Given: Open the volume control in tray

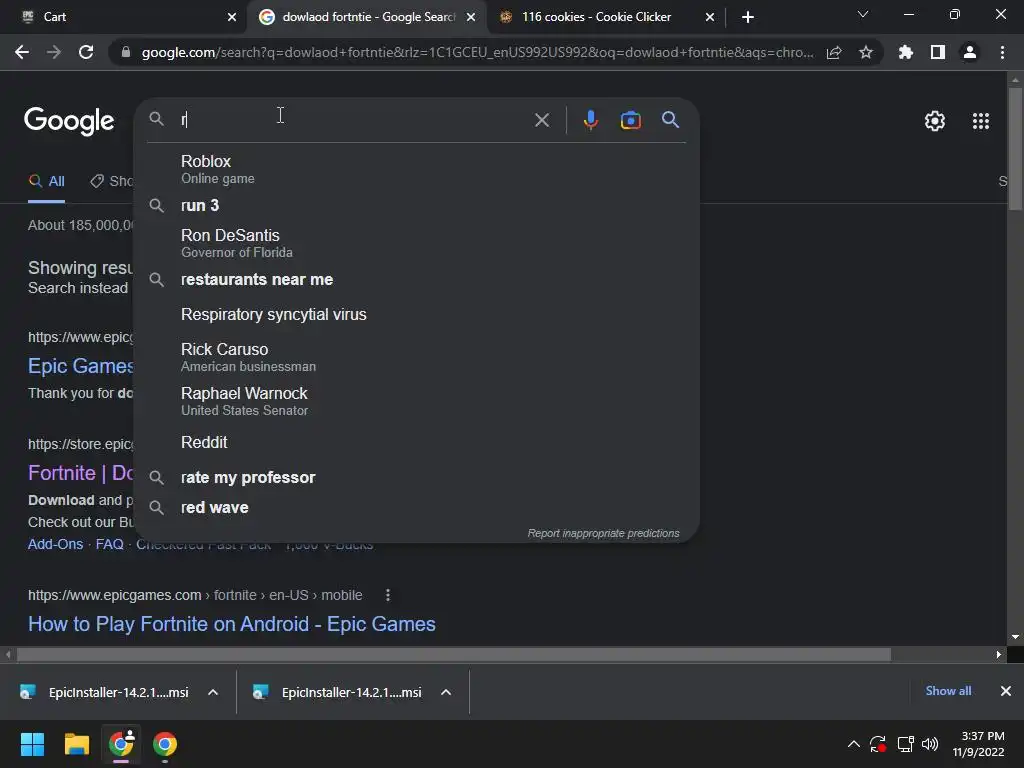Looking at the screenshot, I should pos(930,744).
